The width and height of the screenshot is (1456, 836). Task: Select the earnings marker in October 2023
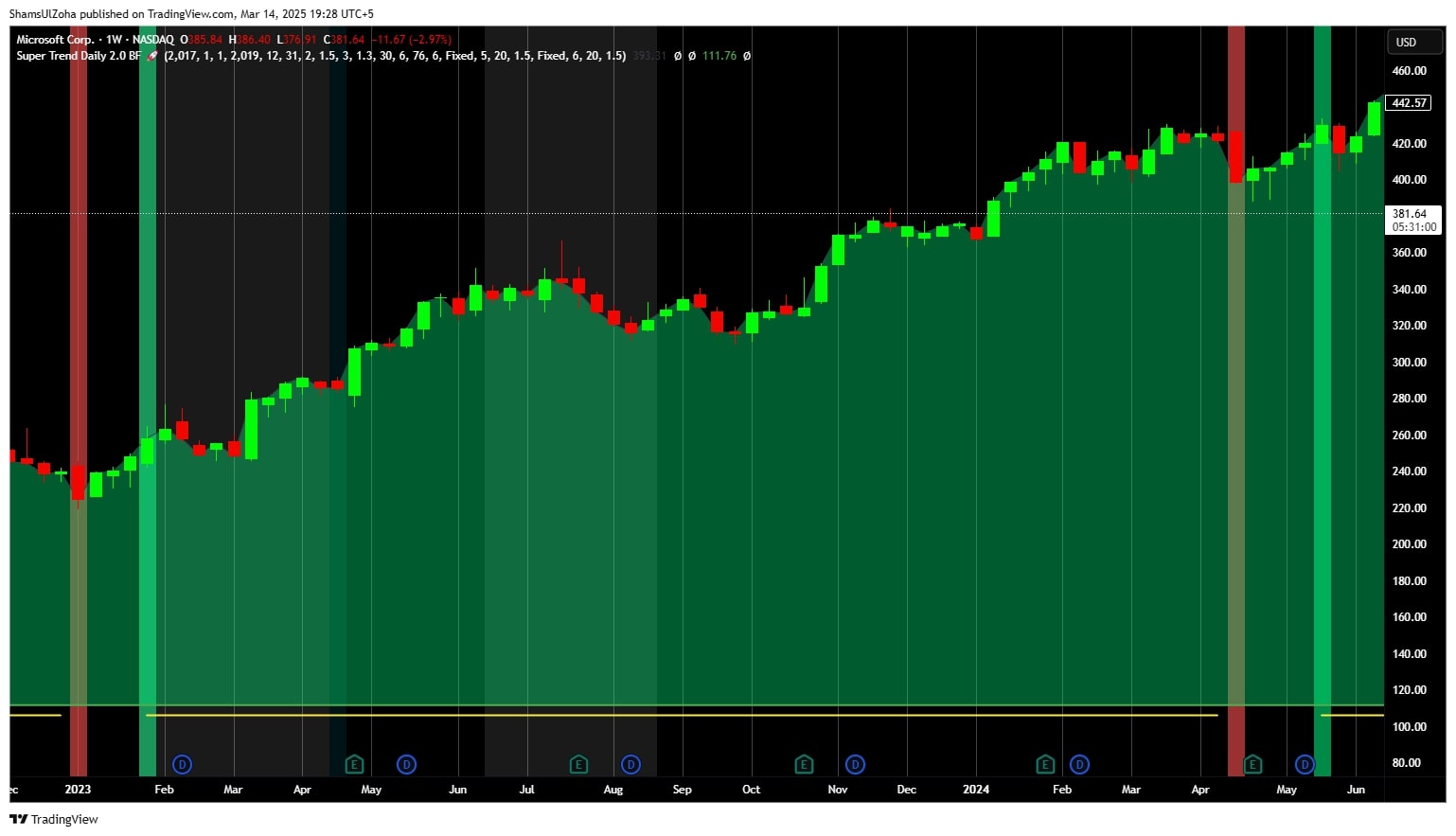pos(804,764)
